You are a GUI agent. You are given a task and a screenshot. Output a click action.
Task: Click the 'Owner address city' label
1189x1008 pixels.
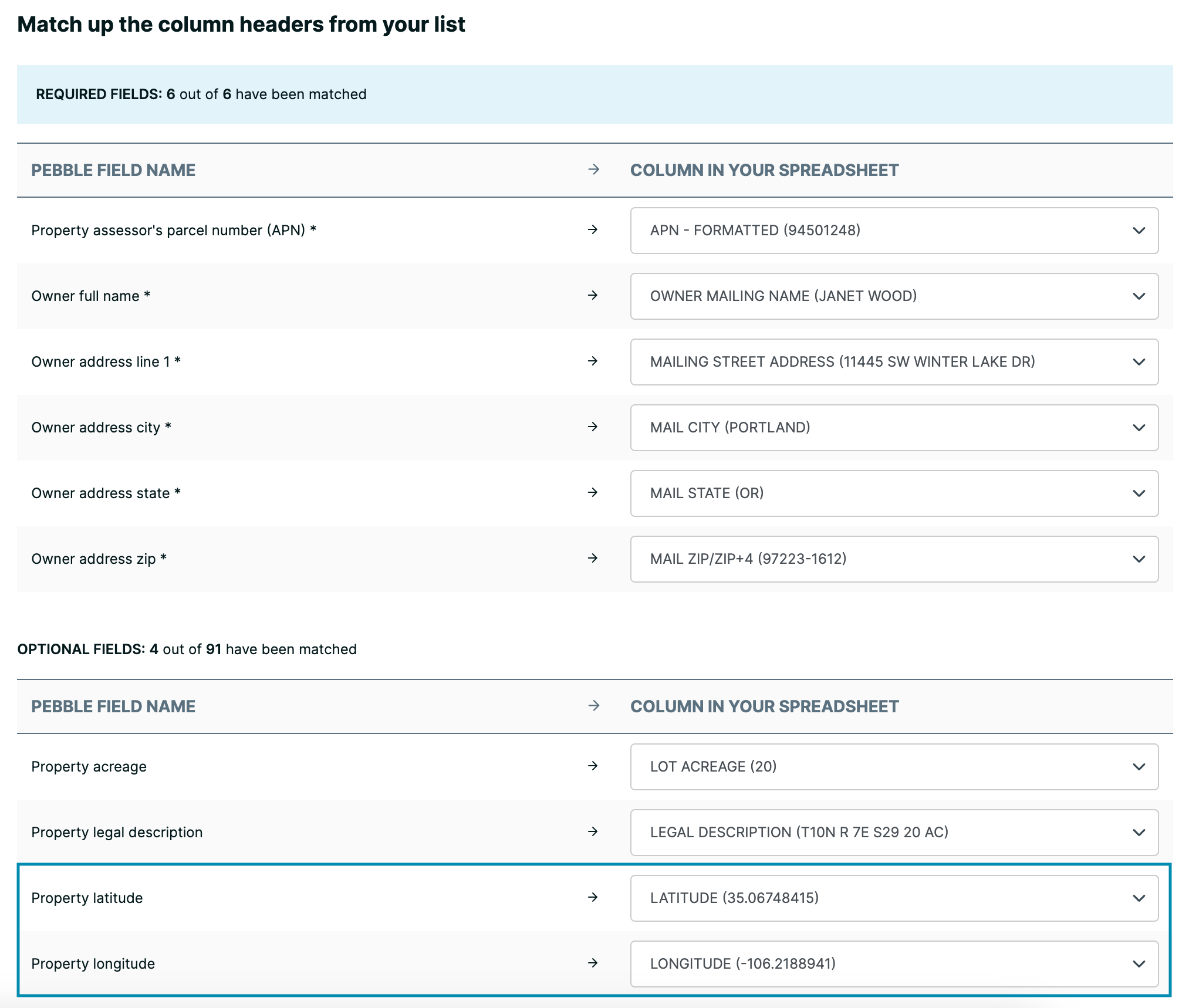click(101, 428)
